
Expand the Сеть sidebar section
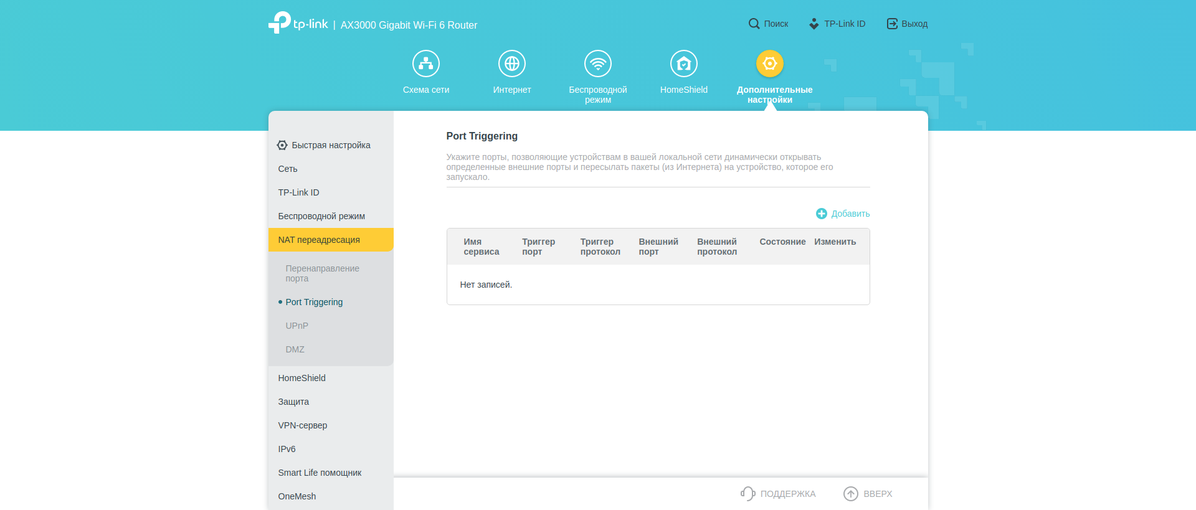coord(288,169)
